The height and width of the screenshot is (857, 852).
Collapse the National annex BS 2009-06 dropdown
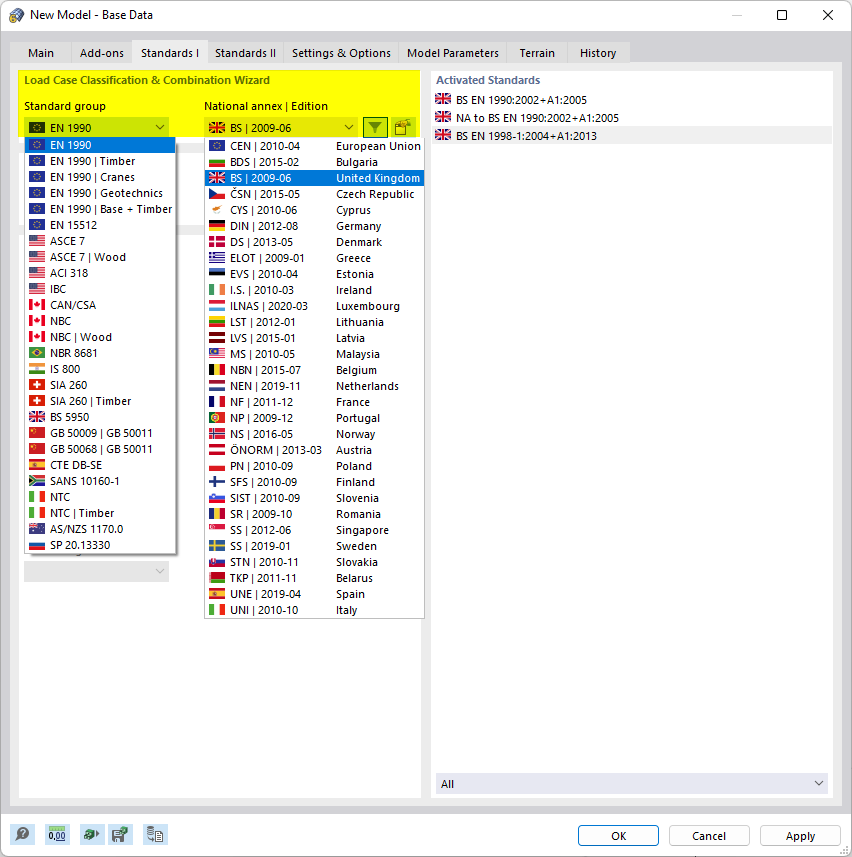click(281, 127)
